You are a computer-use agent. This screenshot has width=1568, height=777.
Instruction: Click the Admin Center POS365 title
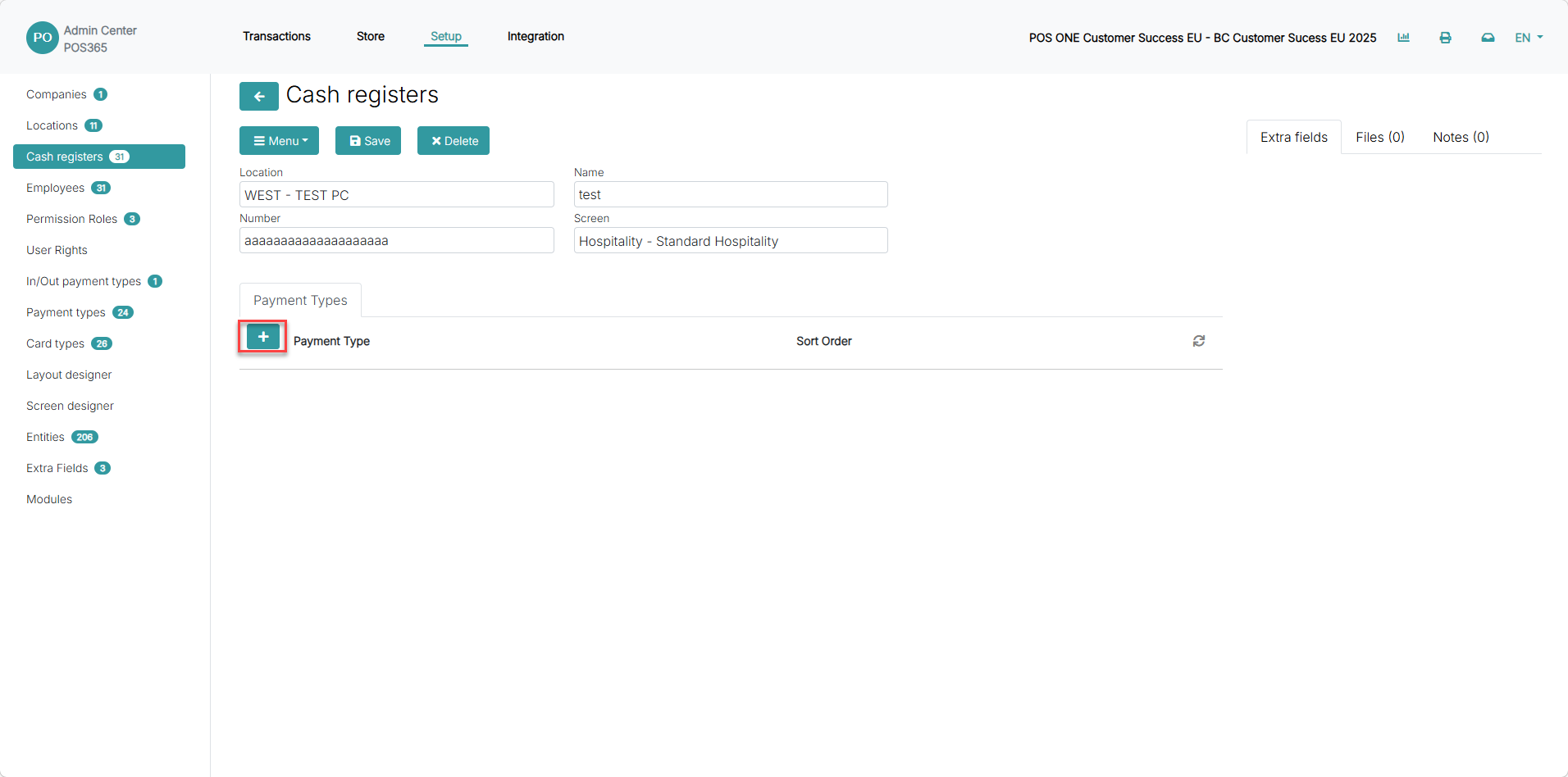click(x=100, y=39)
